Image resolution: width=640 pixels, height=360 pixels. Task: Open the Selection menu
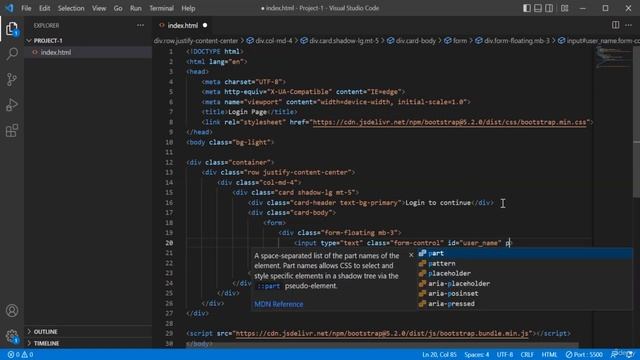[71, 8]
